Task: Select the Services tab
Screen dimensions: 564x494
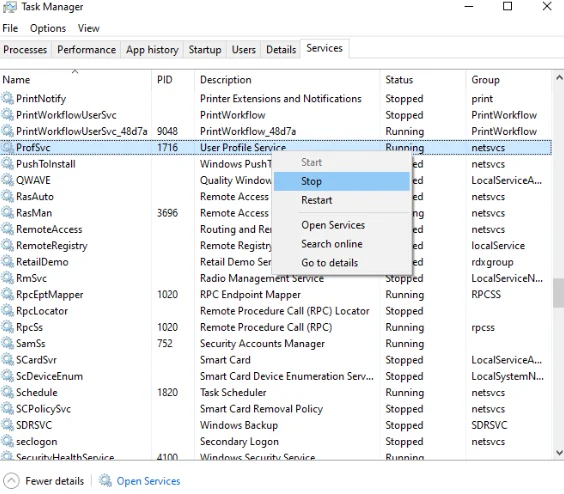Action: (x=324, y=48)
